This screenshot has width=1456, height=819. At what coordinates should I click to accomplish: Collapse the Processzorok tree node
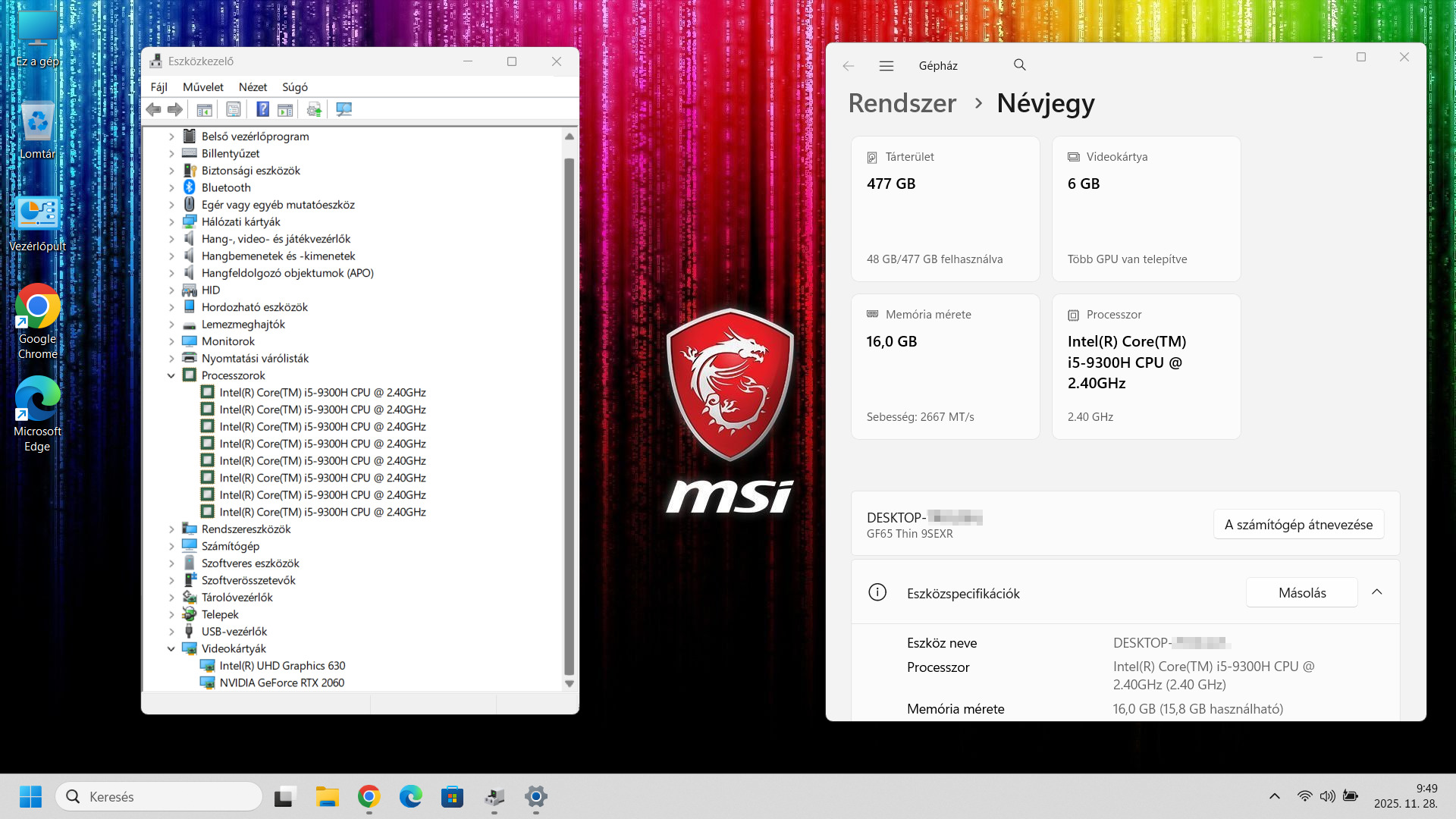tap(171, 375)
